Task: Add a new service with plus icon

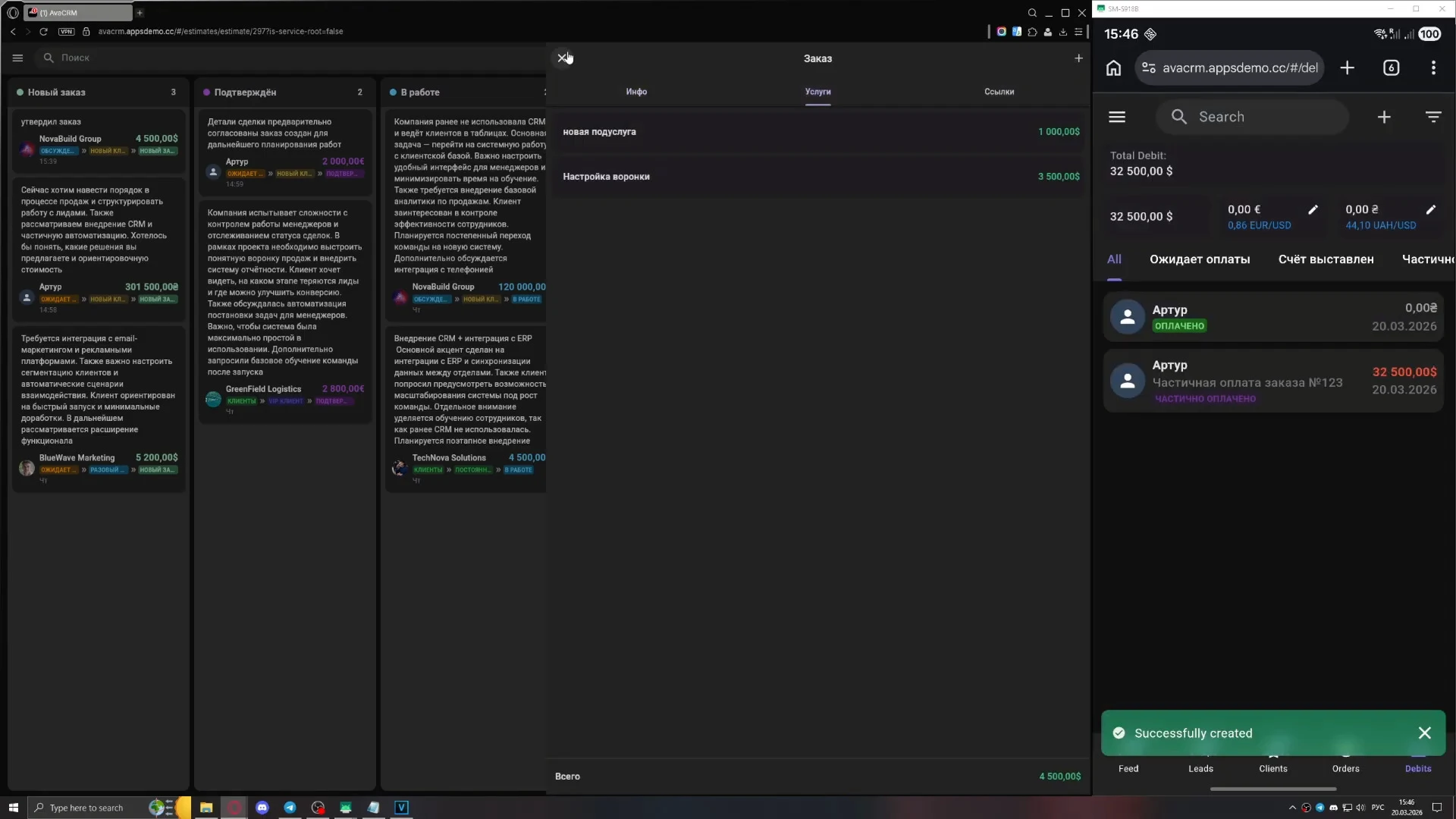Action: (1078, 58)
